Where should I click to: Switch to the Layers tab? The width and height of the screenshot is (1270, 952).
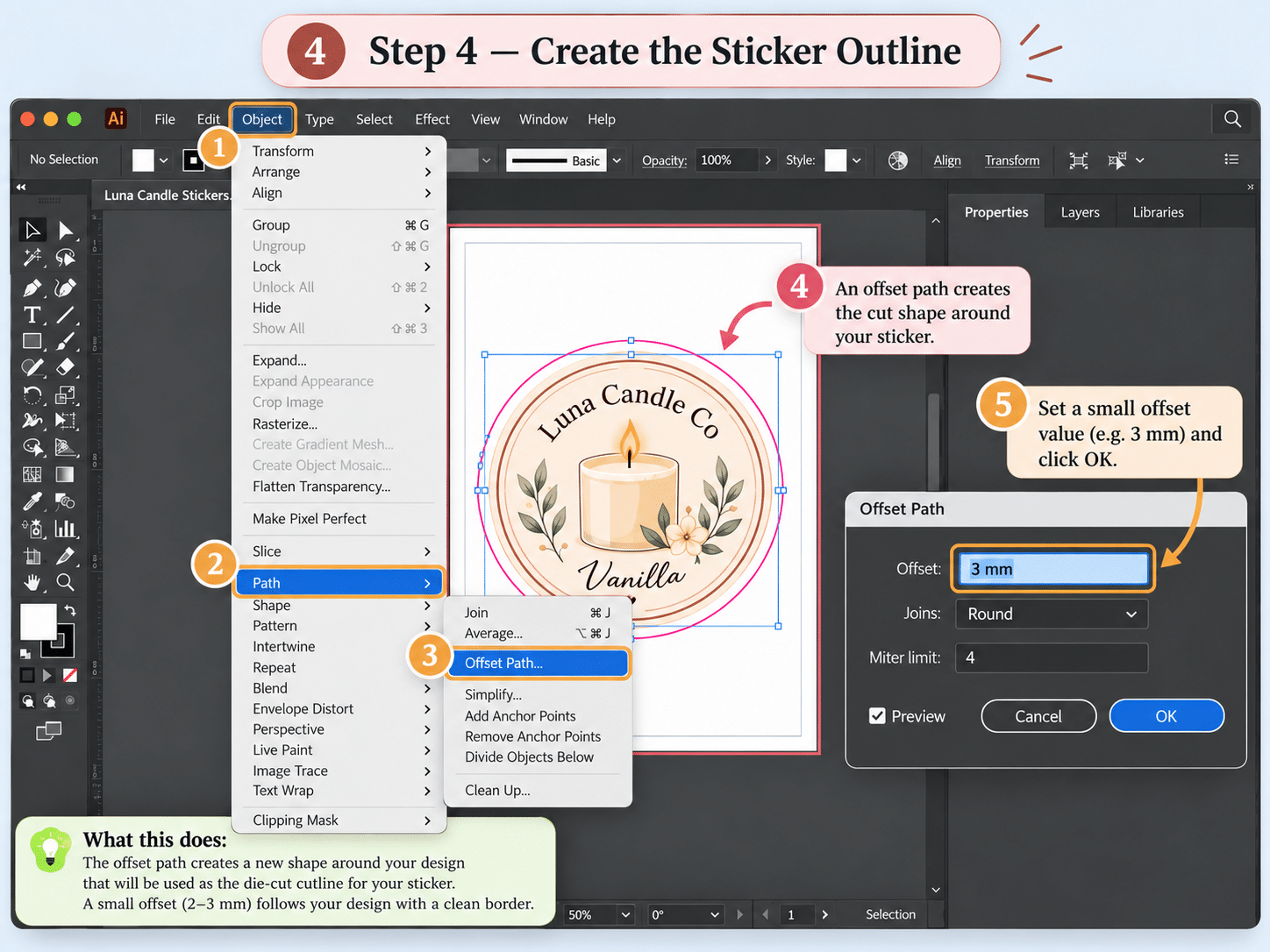tap(1080, 212)
